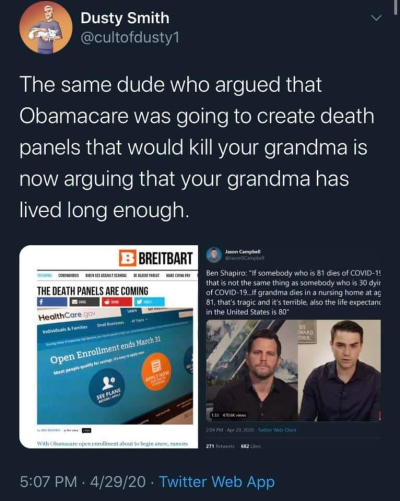Screen dimensions: 400x501
Task: Open Jason Campbell's avatar in quoted tweet
Action: coord(214,255)
